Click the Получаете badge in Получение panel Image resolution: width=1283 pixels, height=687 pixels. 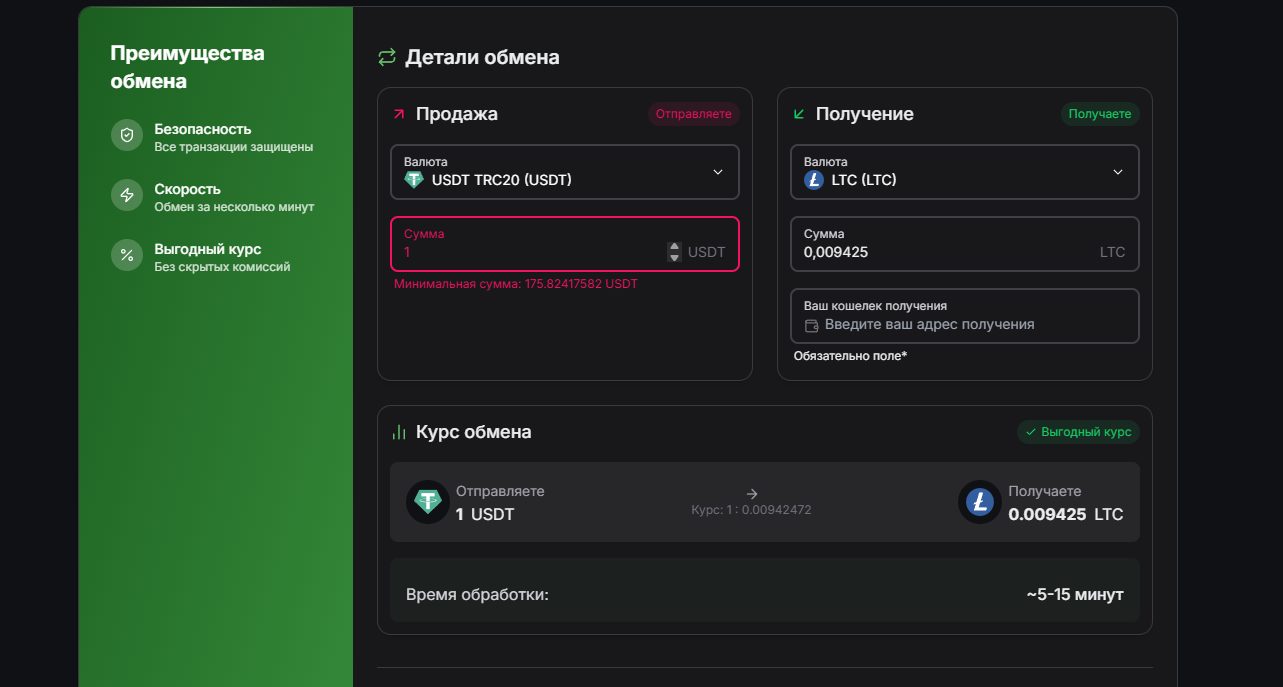1099,114
